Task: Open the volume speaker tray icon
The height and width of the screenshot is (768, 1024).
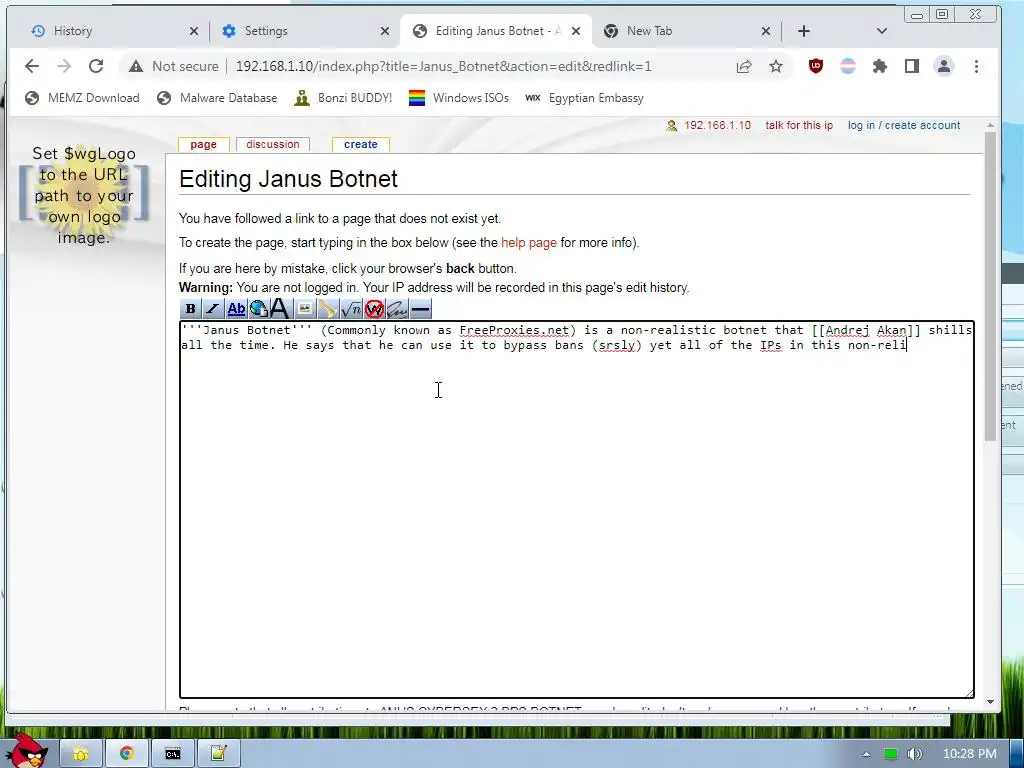Action: pyautogui.click(x=915, y=754)
